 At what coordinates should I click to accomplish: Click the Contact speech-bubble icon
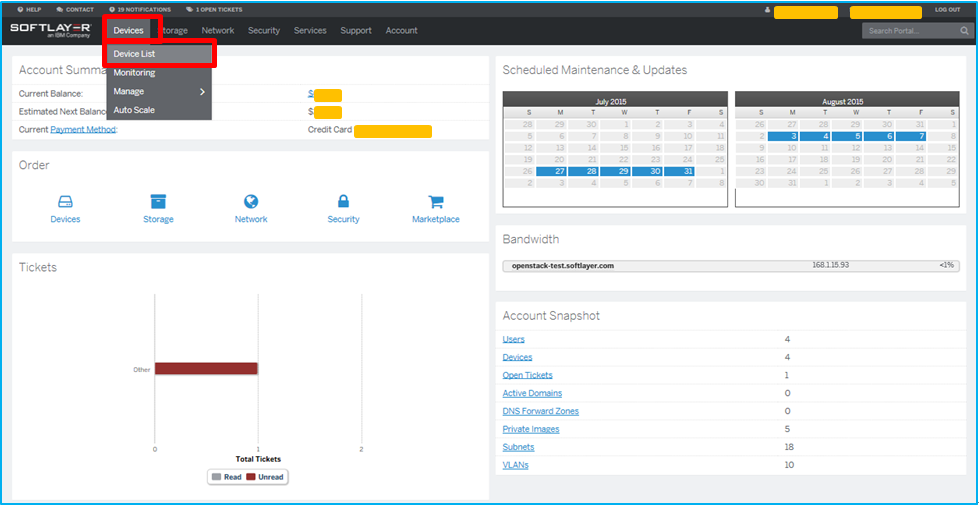(x=59, y=10)
